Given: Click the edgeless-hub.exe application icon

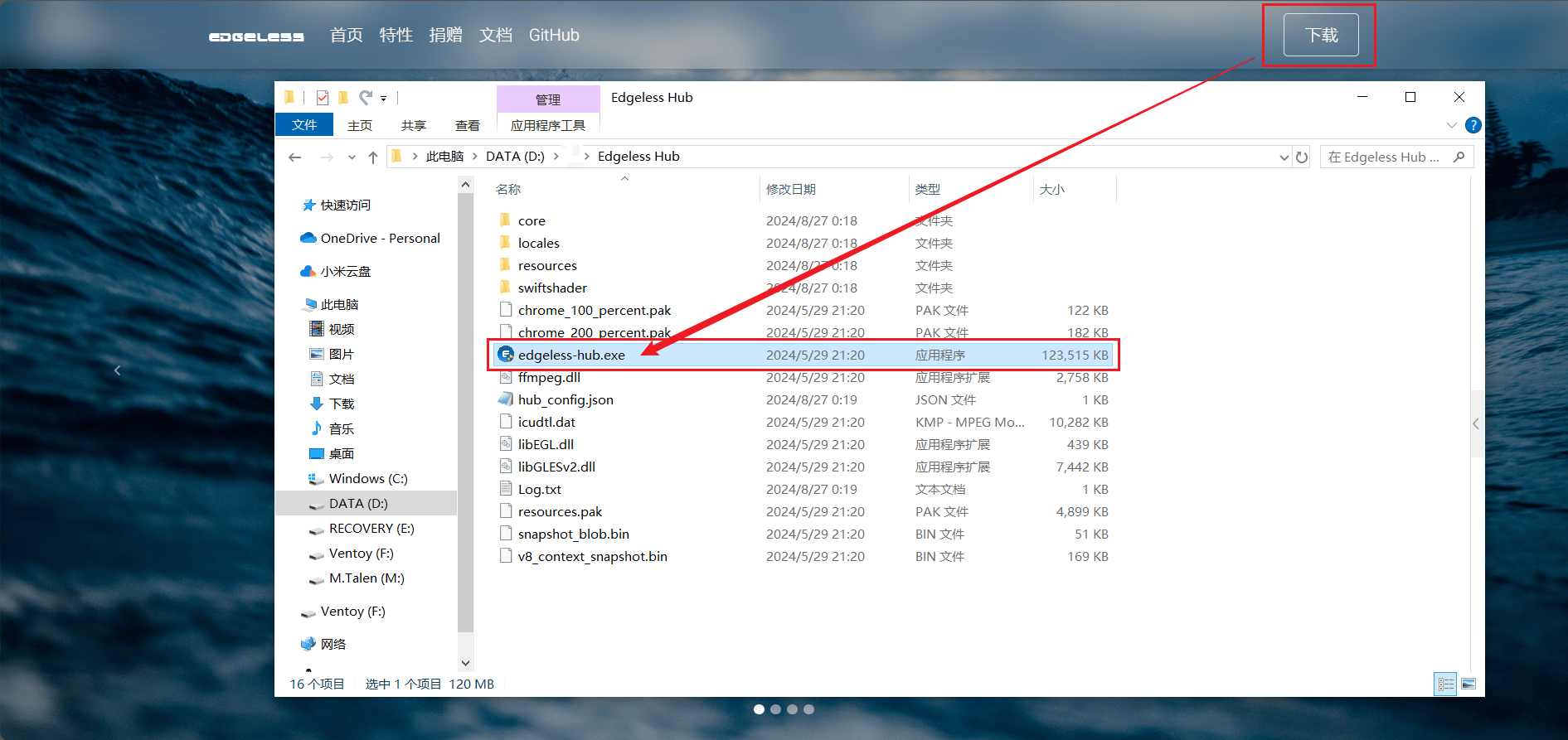Looking at the screenshot, I should tap(506, 355).
